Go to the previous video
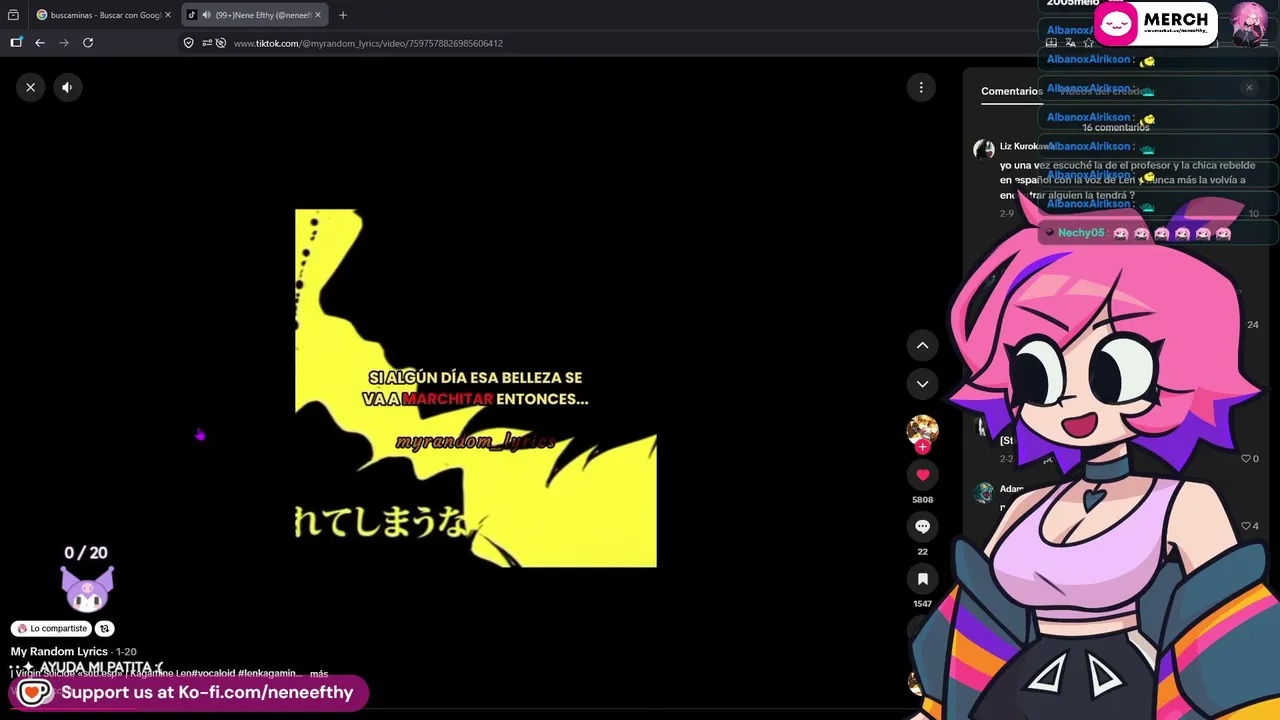This screenshot has height=720, width=1280. (922, 345)
